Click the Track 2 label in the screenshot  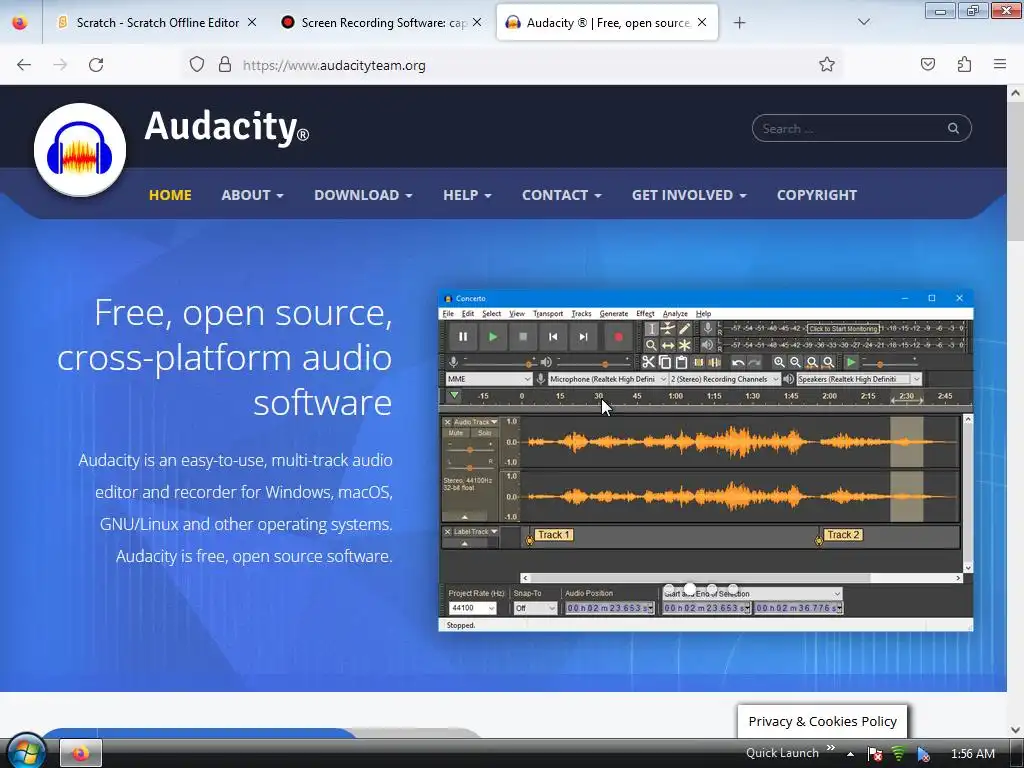click(843, 535)
